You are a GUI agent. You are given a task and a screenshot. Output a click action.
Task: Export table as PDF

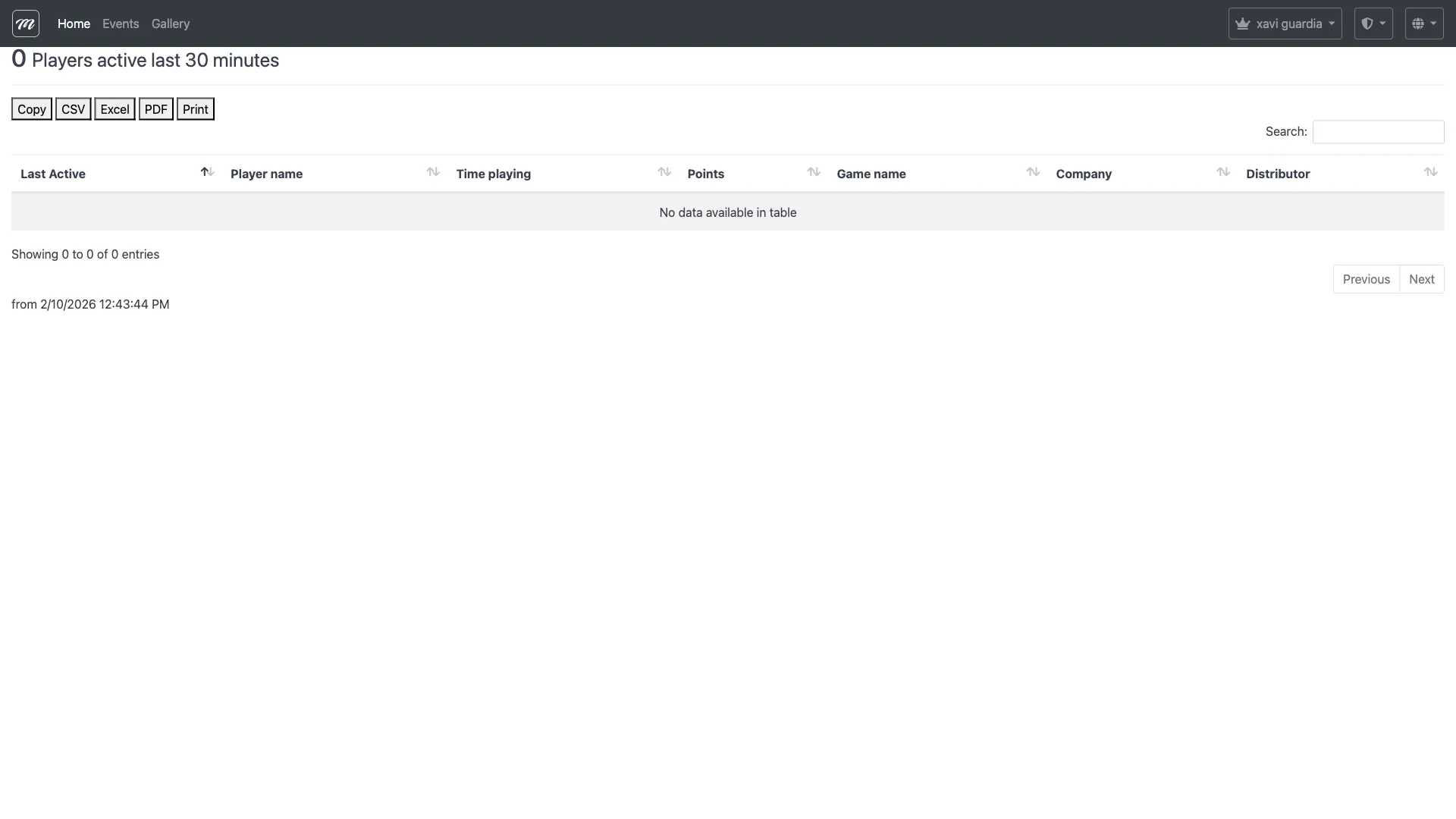pyautogui.click(x=155, y=109)
